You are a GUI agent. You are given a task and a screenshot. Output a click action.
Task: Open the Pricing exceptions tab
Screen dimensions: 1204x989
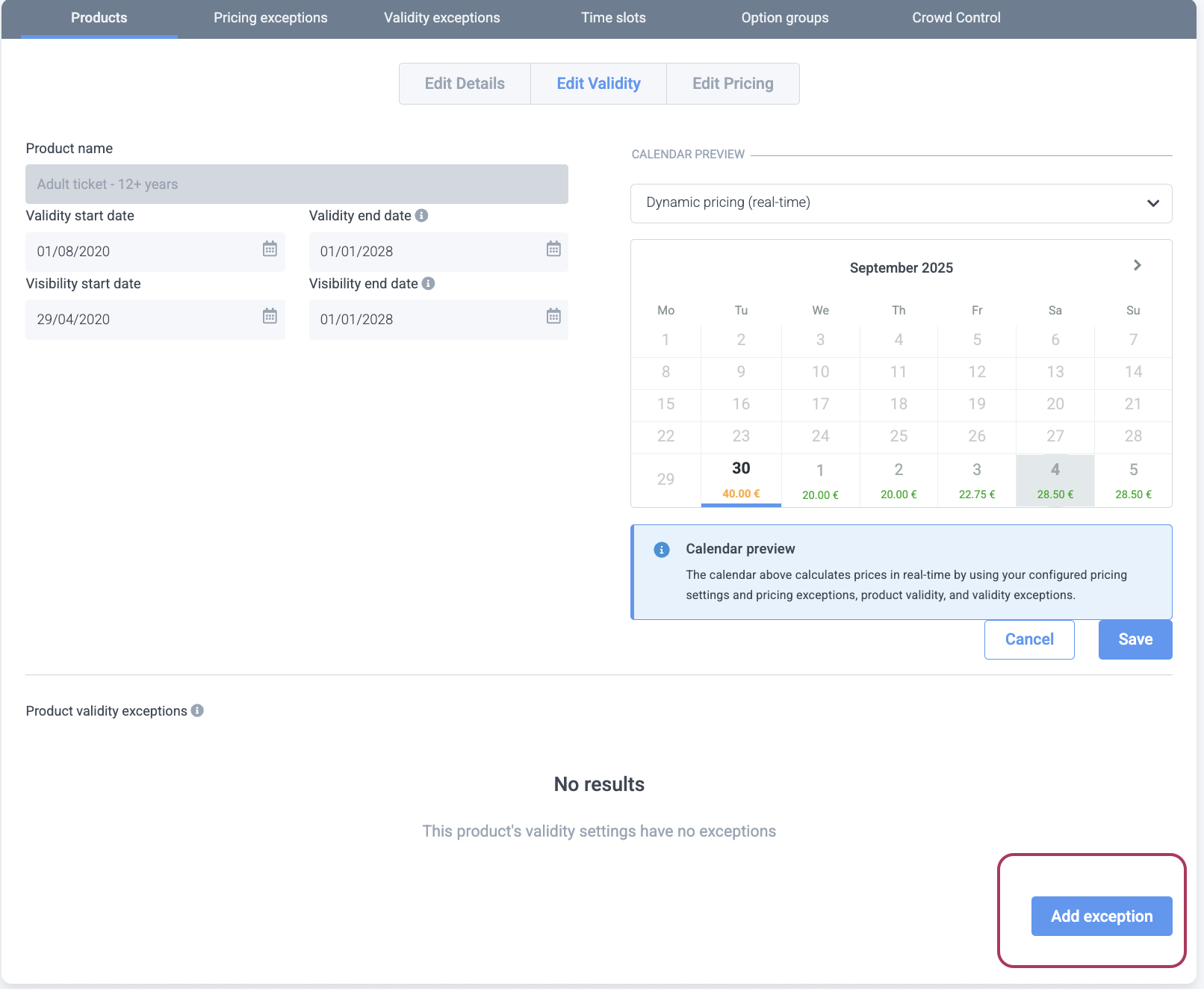[x=270, y=18]
